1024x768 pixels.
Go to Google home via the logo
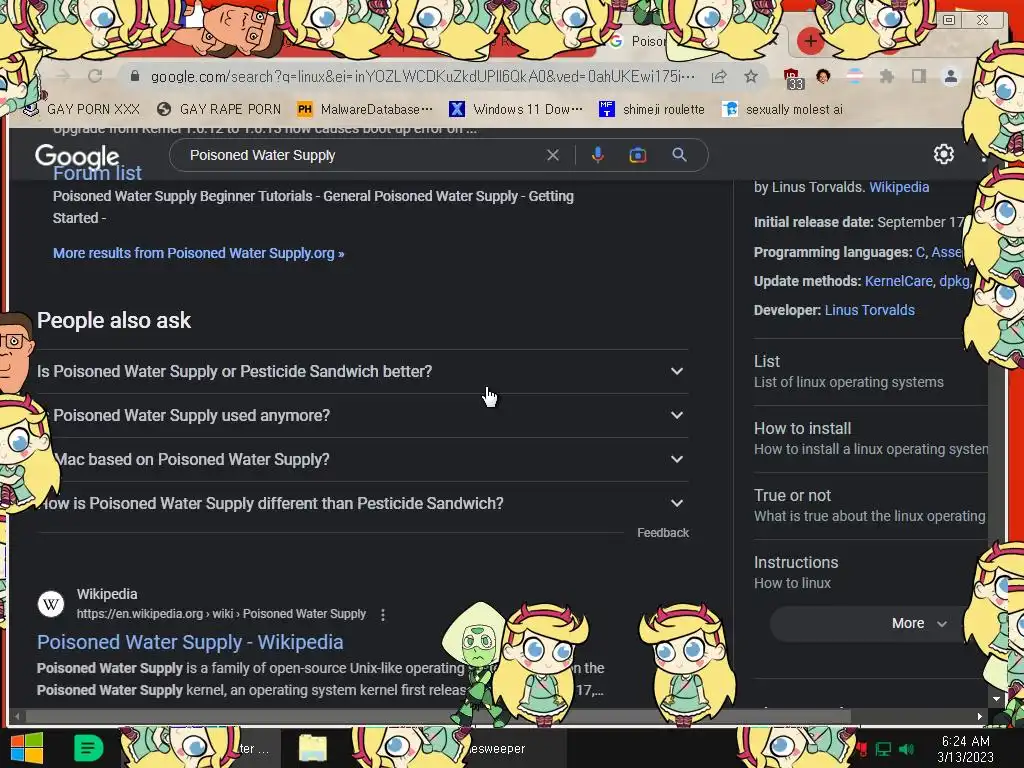pos(77,155)
